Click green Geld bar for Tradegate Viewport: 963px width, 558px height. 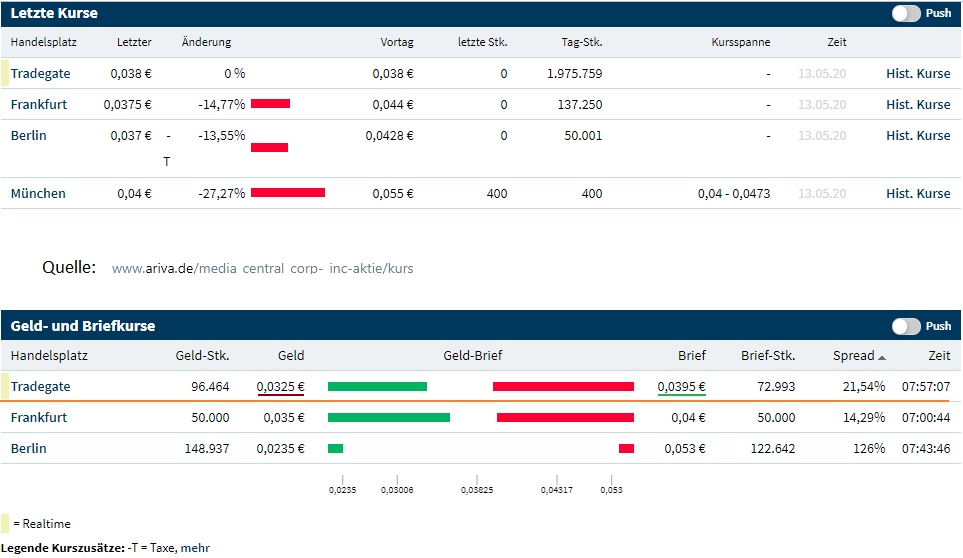(377, 386)
